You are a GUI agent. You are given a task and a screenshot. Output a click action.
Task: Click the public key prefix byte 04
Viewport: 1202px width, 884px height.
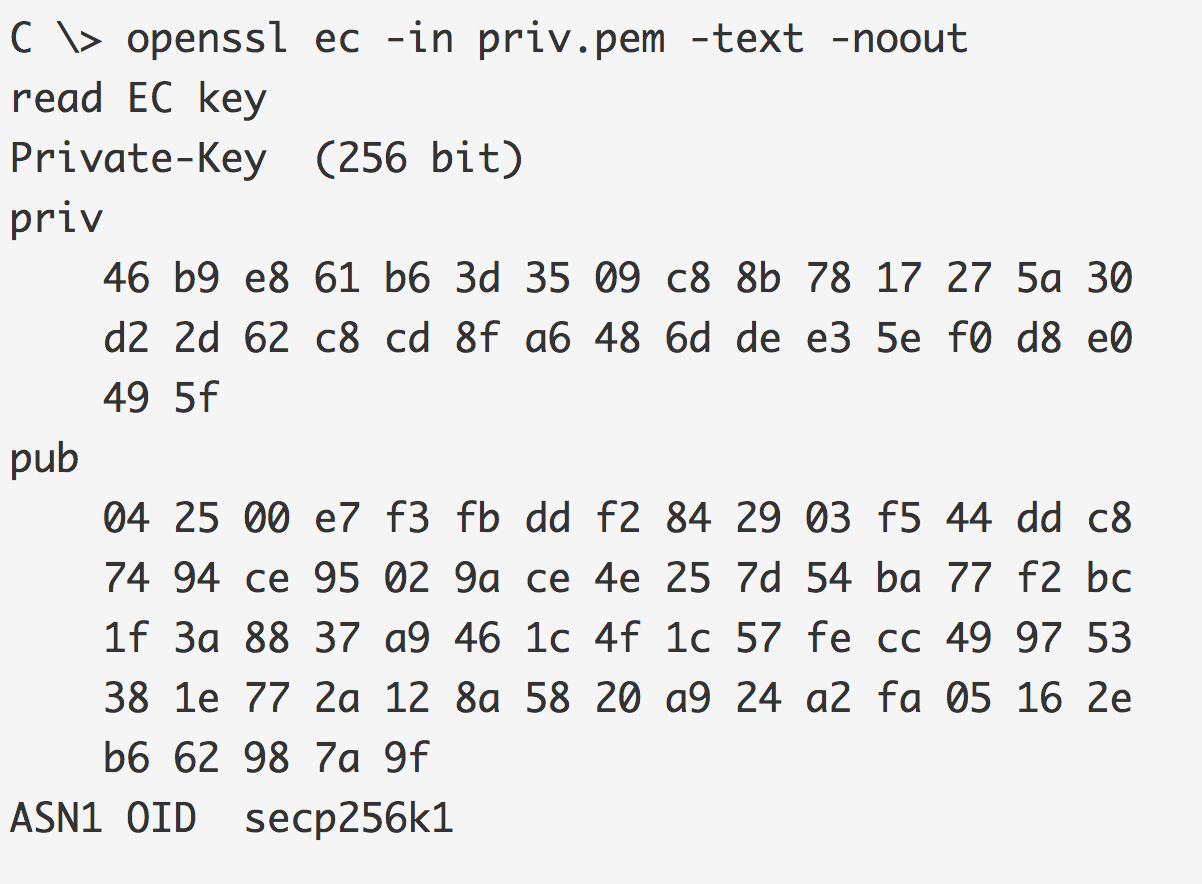(x=126, y=519)
